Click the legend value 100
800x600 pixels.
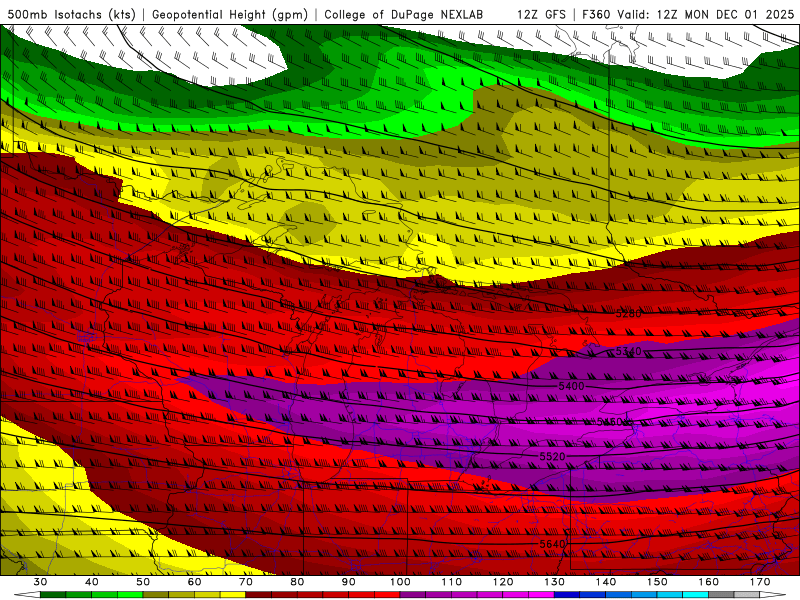[x=401, y=582]
